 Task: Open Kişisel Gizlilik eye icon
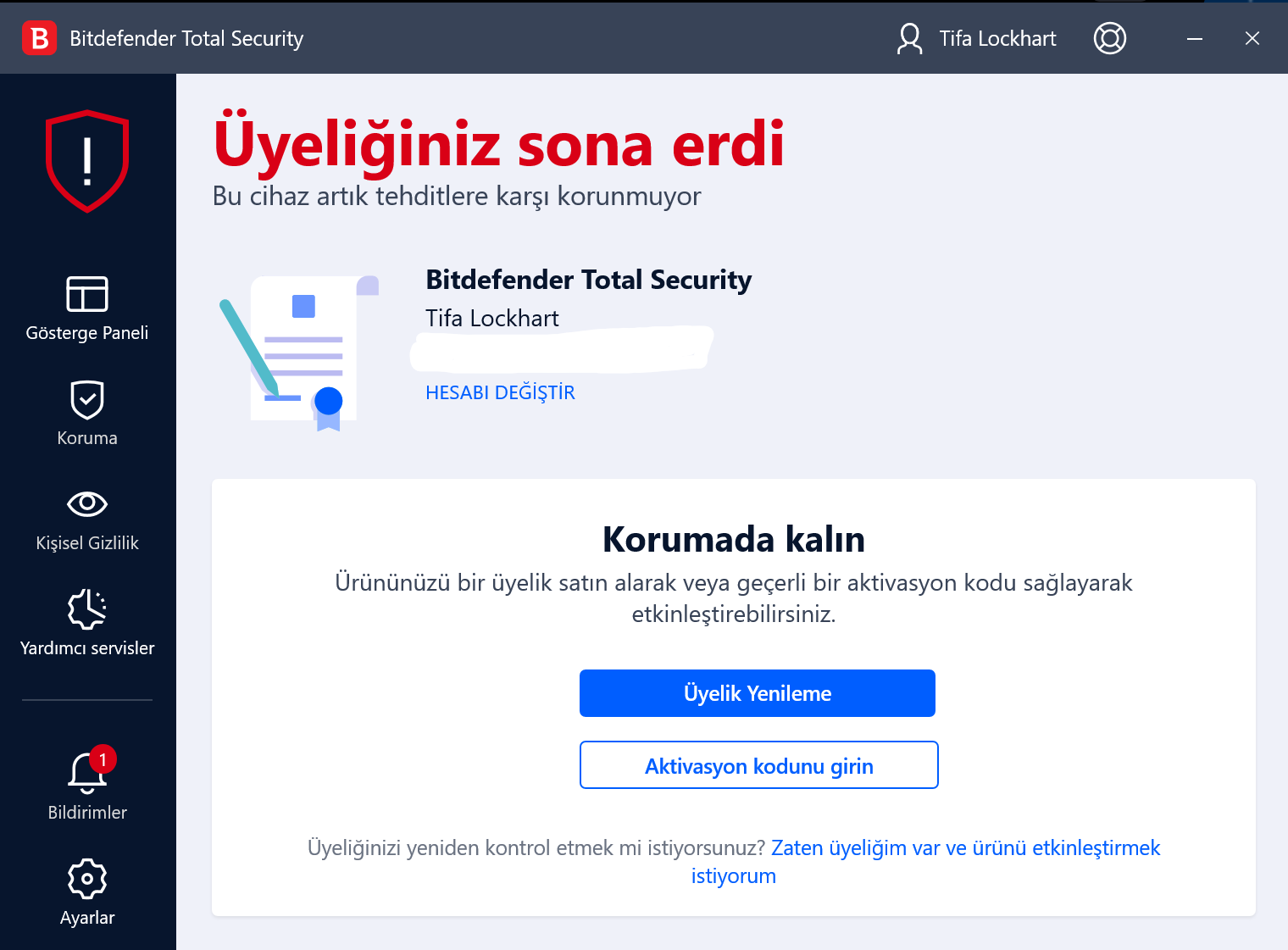point(87,504)
